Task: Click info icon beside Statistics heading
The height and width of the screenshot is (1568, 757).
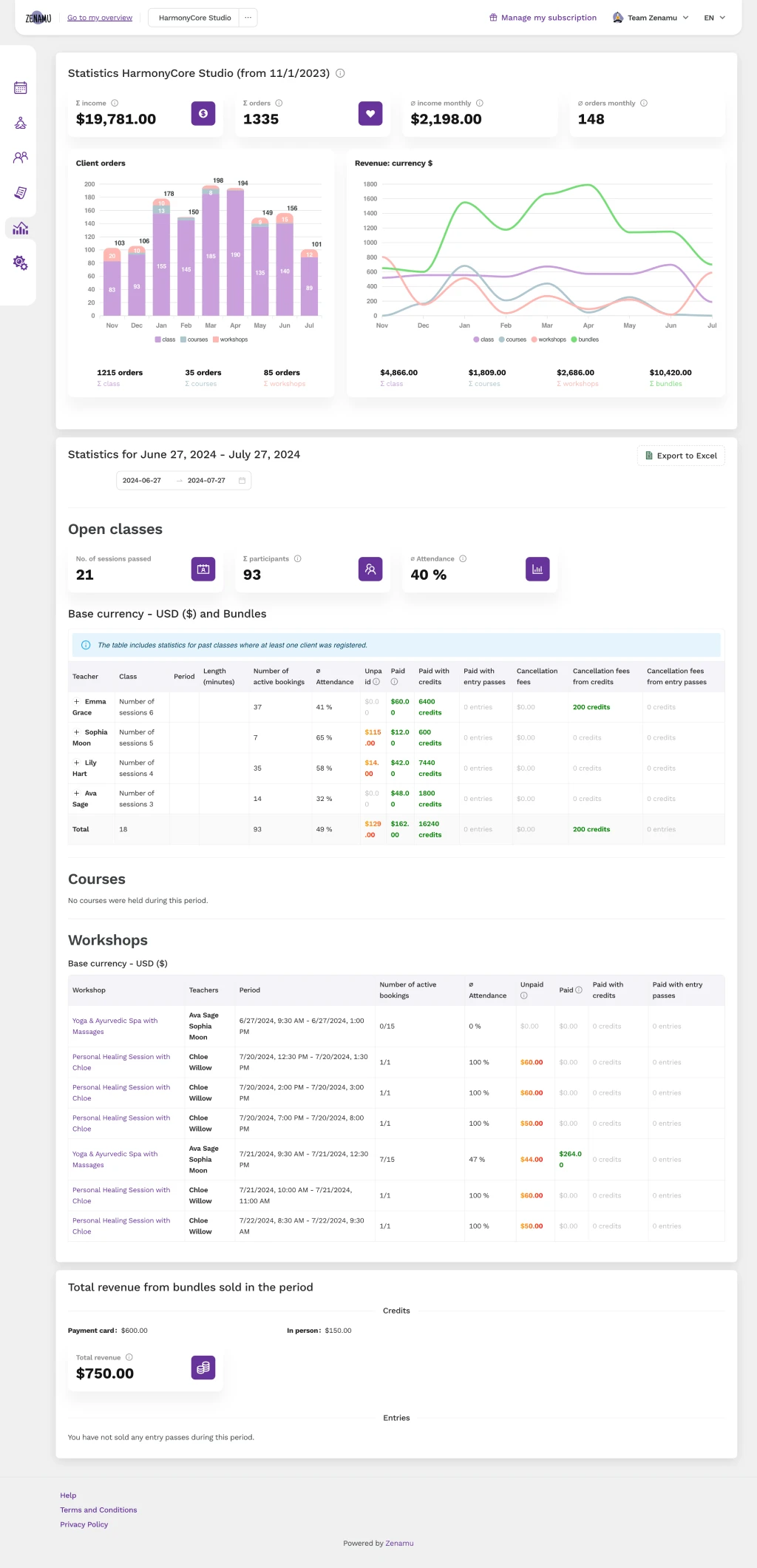Action: tap(340, 73)
